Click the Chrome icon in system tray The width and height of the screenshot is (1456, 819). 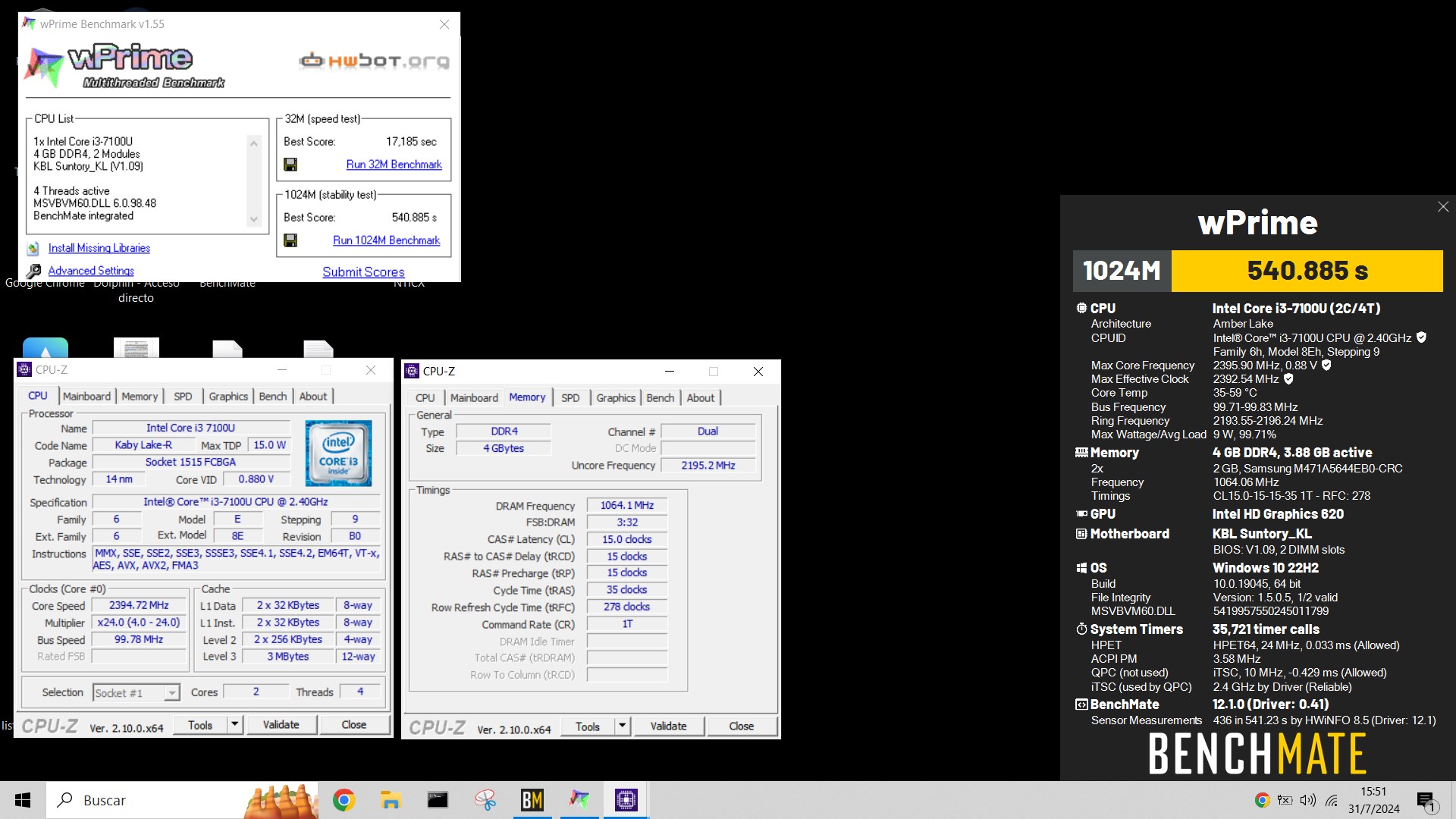tap(1262, 800)
